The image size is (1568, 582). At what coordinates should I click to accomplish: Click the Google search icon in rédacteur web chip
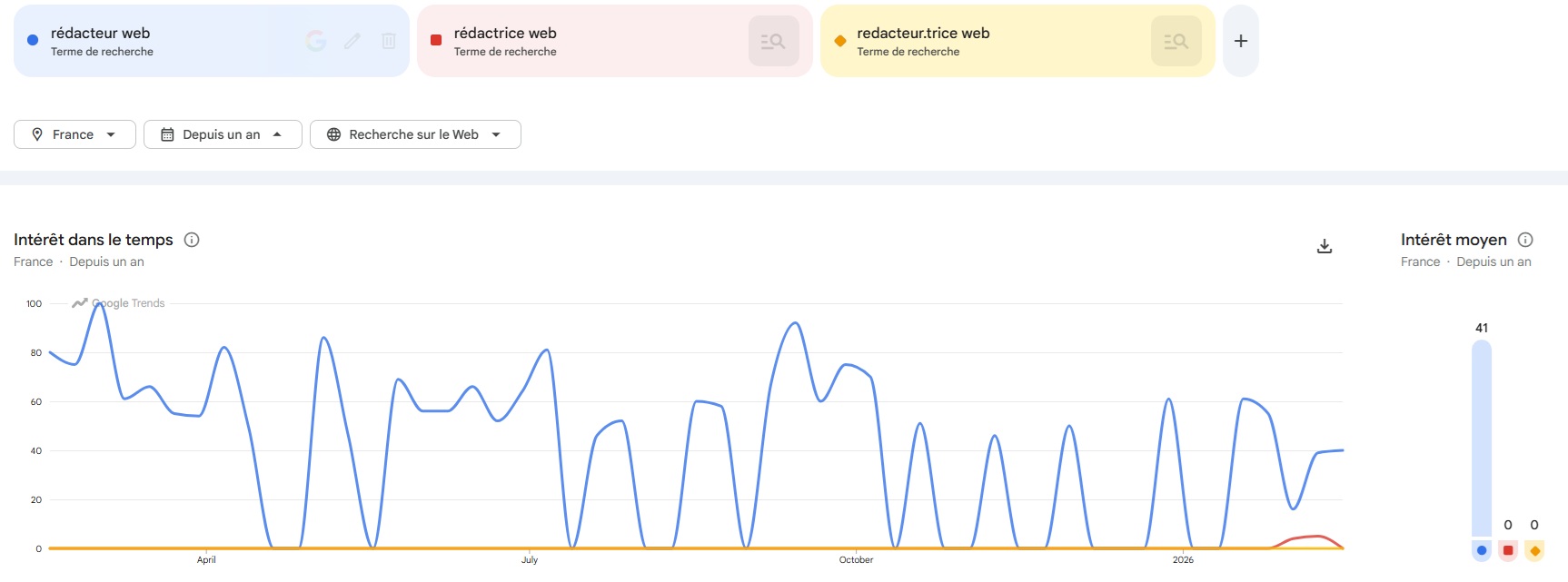point(316,41)
